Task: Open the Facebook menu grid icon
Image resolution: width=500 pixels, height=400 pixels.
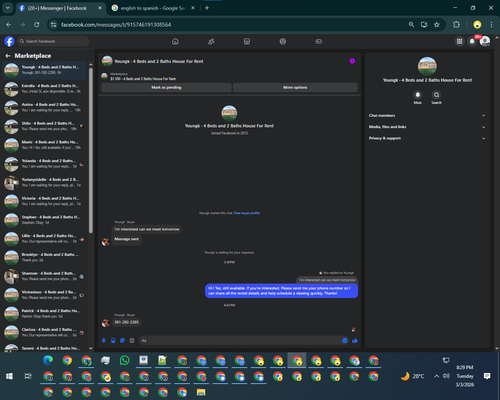Action: click(459, 41)
